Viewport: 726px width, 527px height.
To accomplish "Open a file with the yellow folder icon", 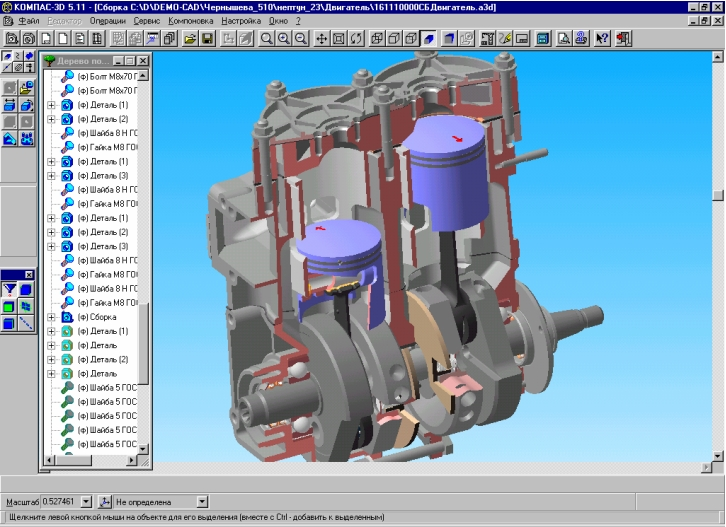I will pos(190,38).
